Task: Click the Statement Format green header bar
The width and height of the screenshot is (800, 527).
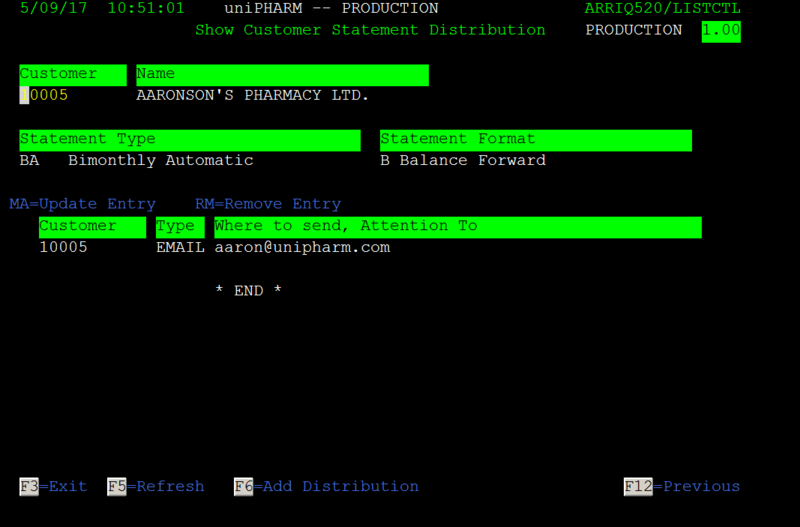Action: coord(536,140)
